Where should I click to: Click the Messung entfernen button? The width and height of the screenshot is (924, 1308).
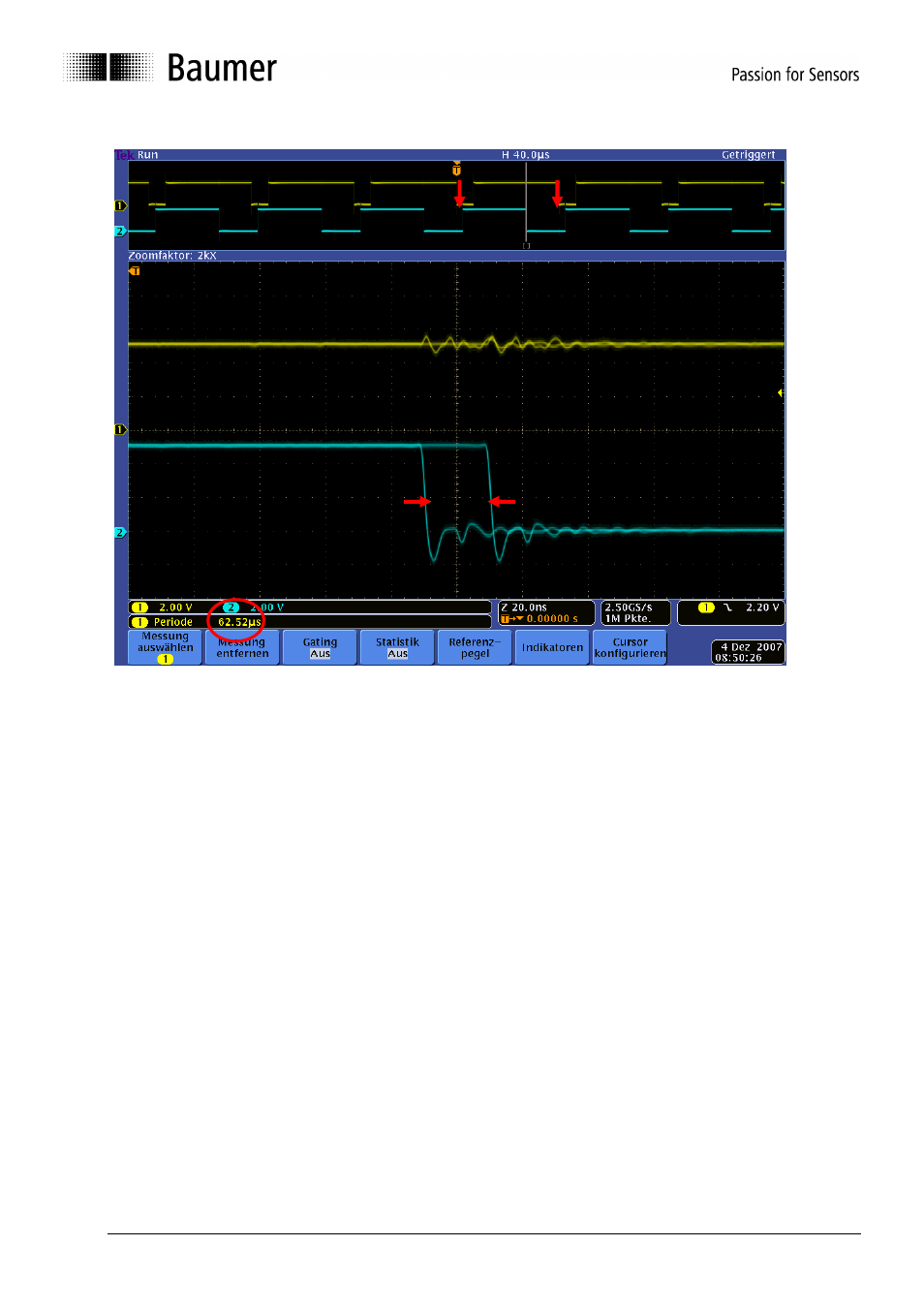[x=242, y=647]
